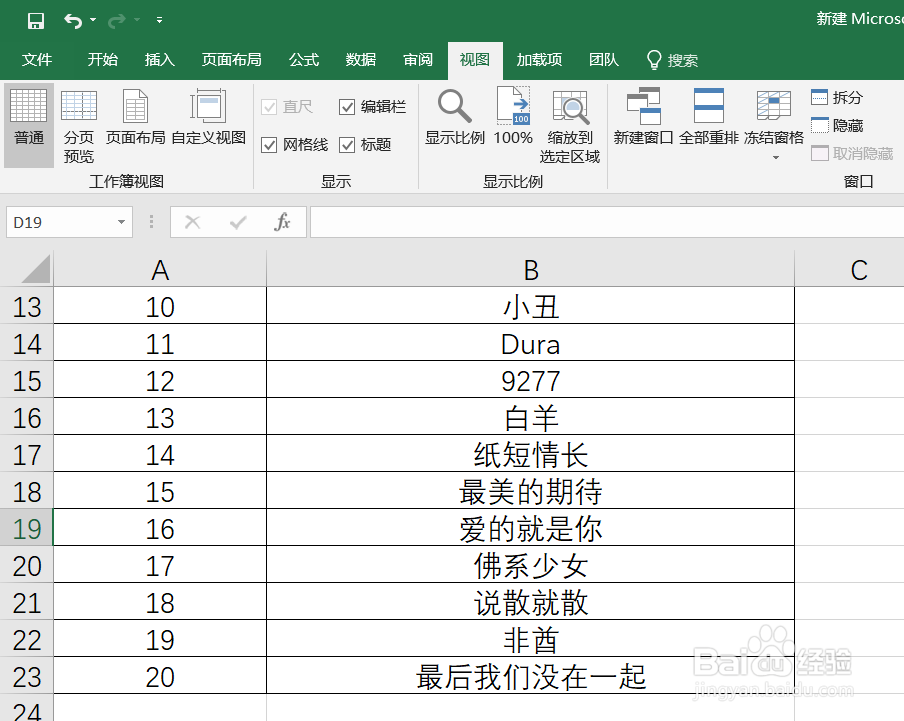
Task: Click 全部重排 arrange all icon
Action: click(x=709, y=117)
